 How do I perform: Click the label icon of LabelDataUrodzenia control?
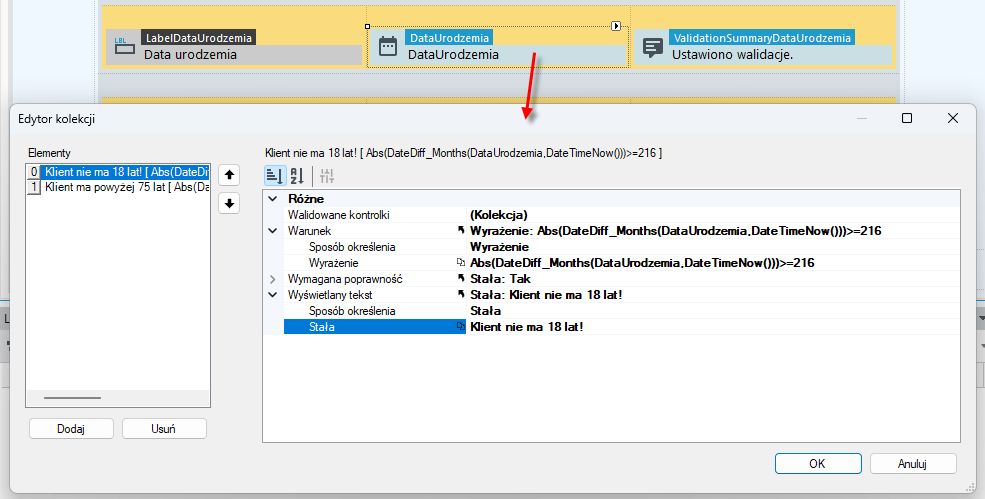(124, 47)
